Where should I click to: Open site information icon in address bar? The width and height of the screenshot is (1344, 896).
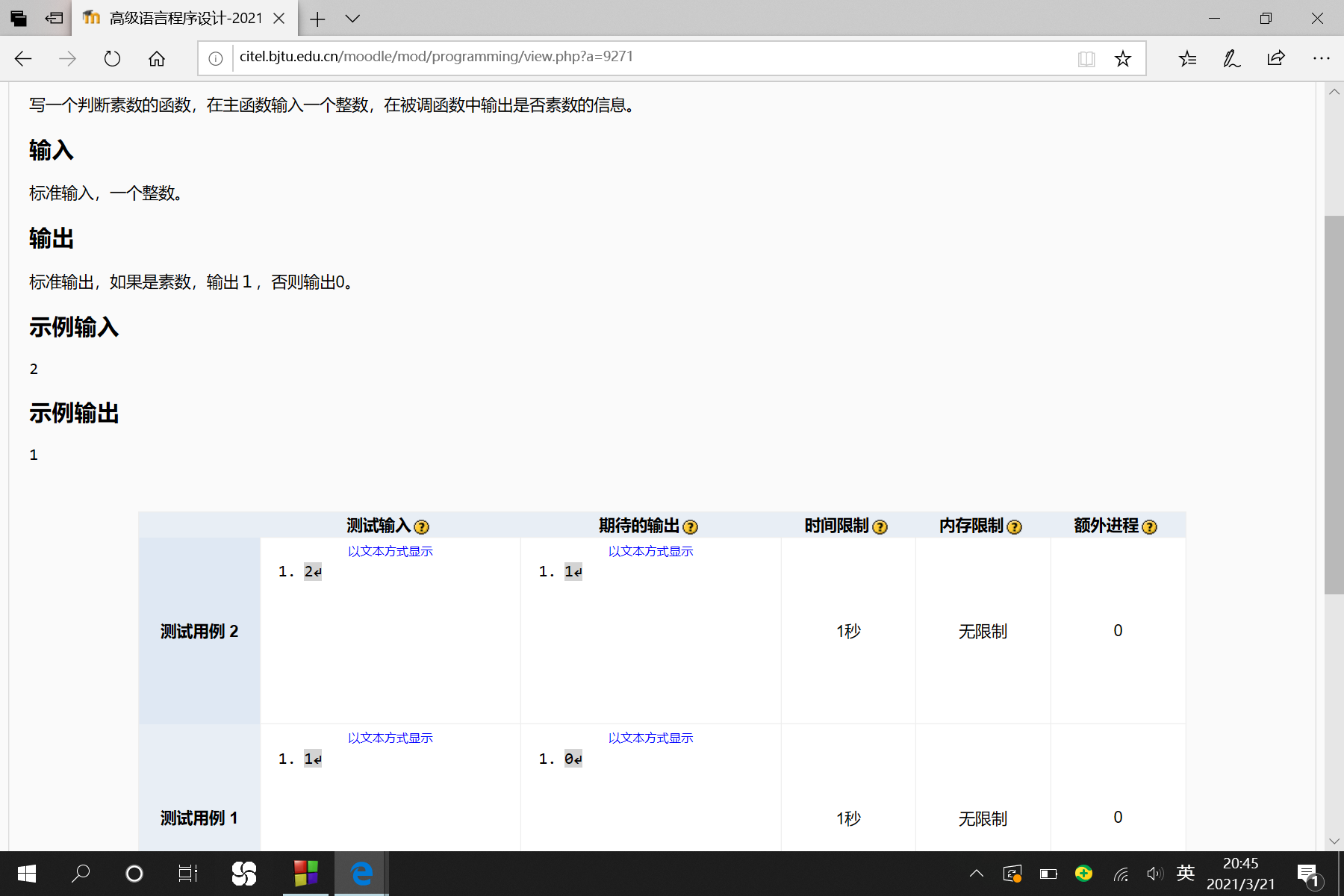click(216, 59)
